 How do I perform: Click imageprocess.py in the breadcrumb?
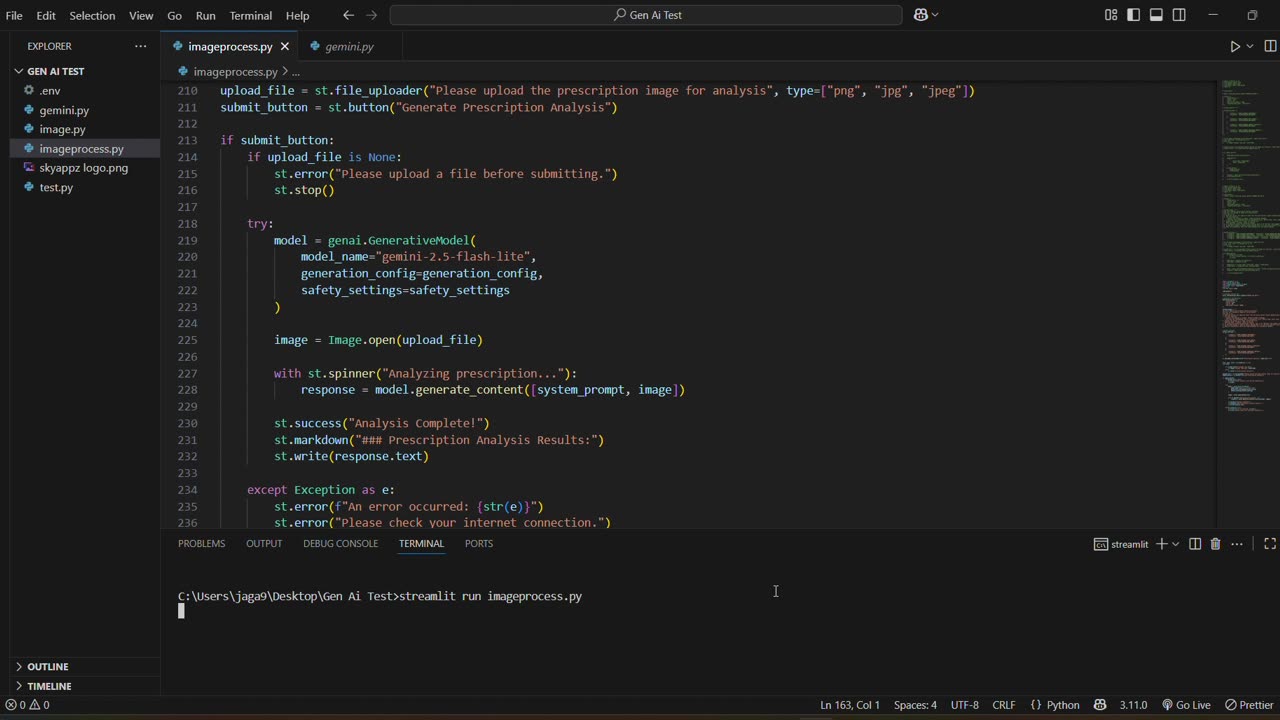click(235, 72)
